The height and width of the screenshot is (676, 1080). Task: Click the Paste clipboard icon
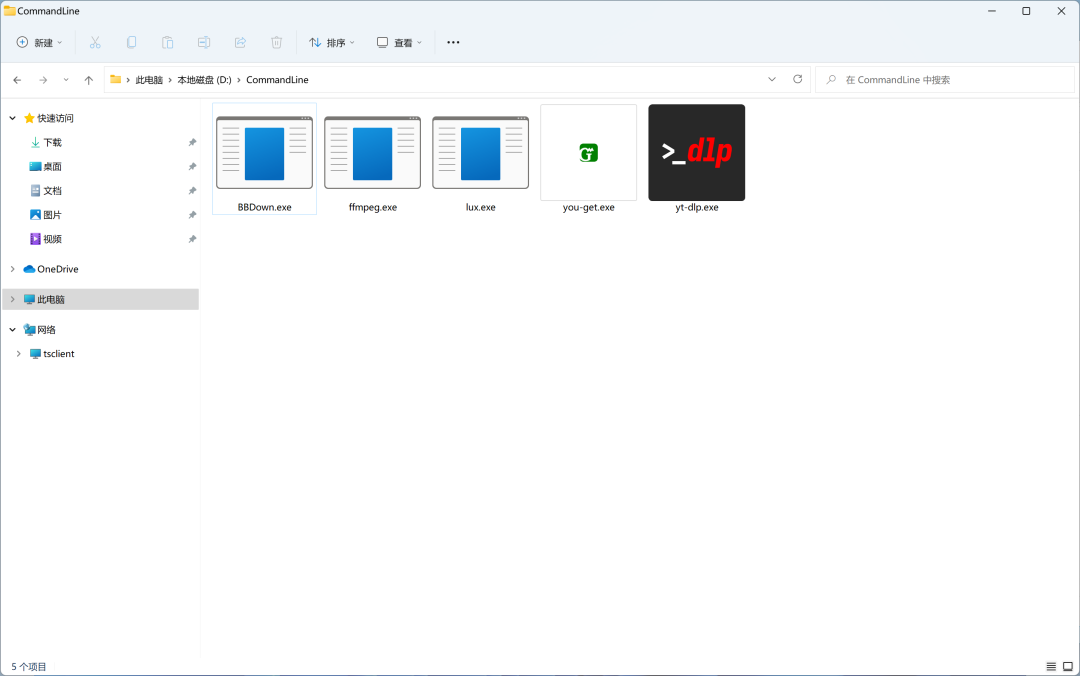[x=167, y=43]
